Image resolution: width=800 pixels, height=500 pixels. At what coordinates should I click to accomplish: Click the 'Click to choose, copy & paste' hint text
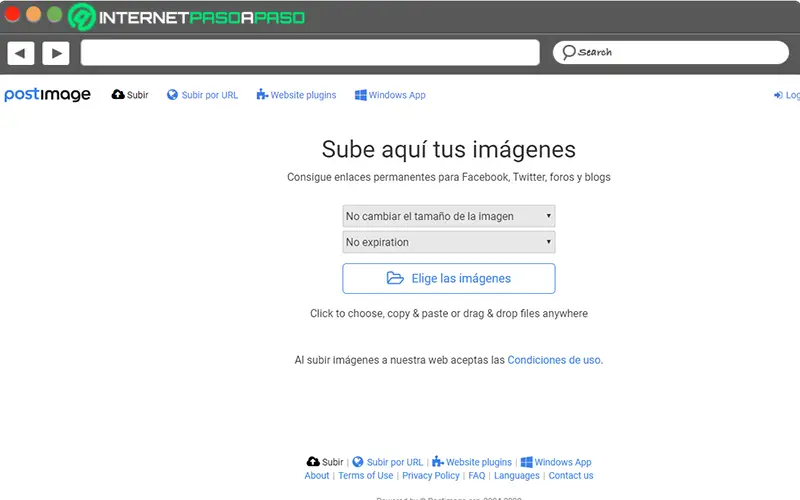(x=379, y=313)
